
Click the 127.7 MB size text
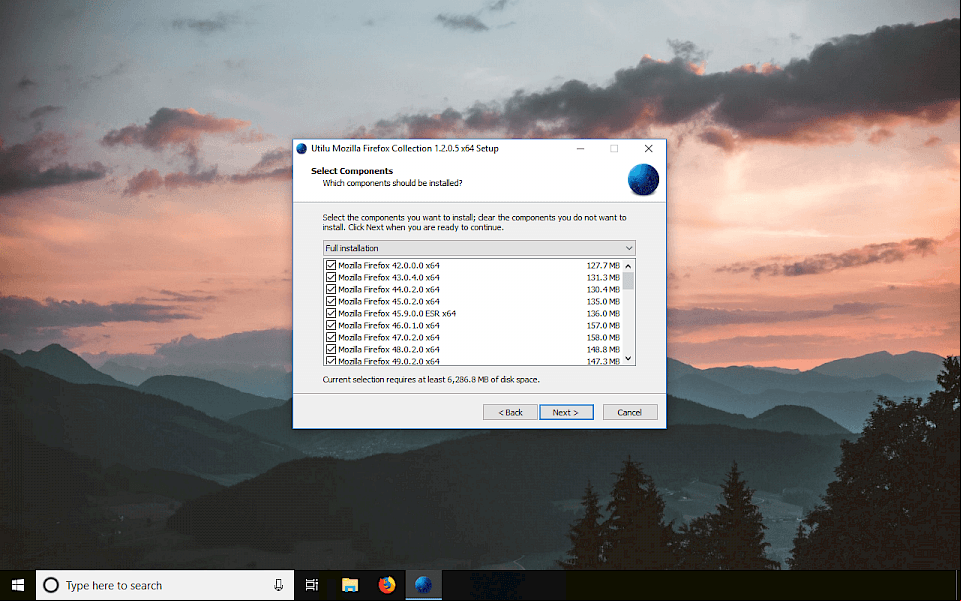[x=603, y=265]
